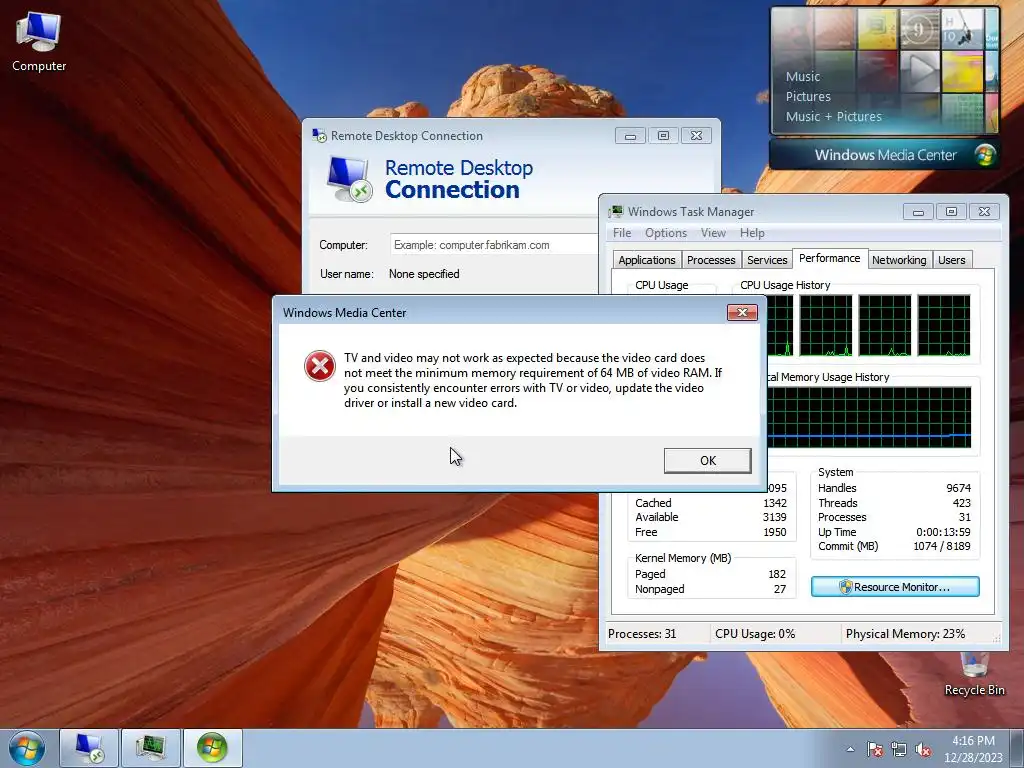Select Pictures in Media Center gadget

point(808,97)
